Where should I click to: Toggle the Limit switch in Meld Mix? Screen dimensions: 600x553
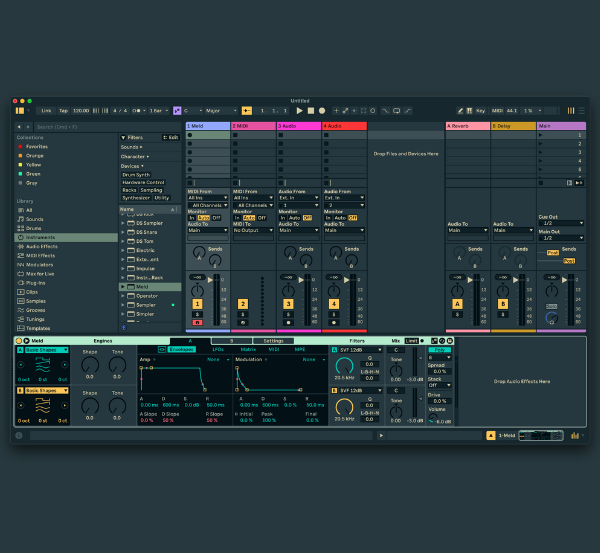click(x=412, y=341)
